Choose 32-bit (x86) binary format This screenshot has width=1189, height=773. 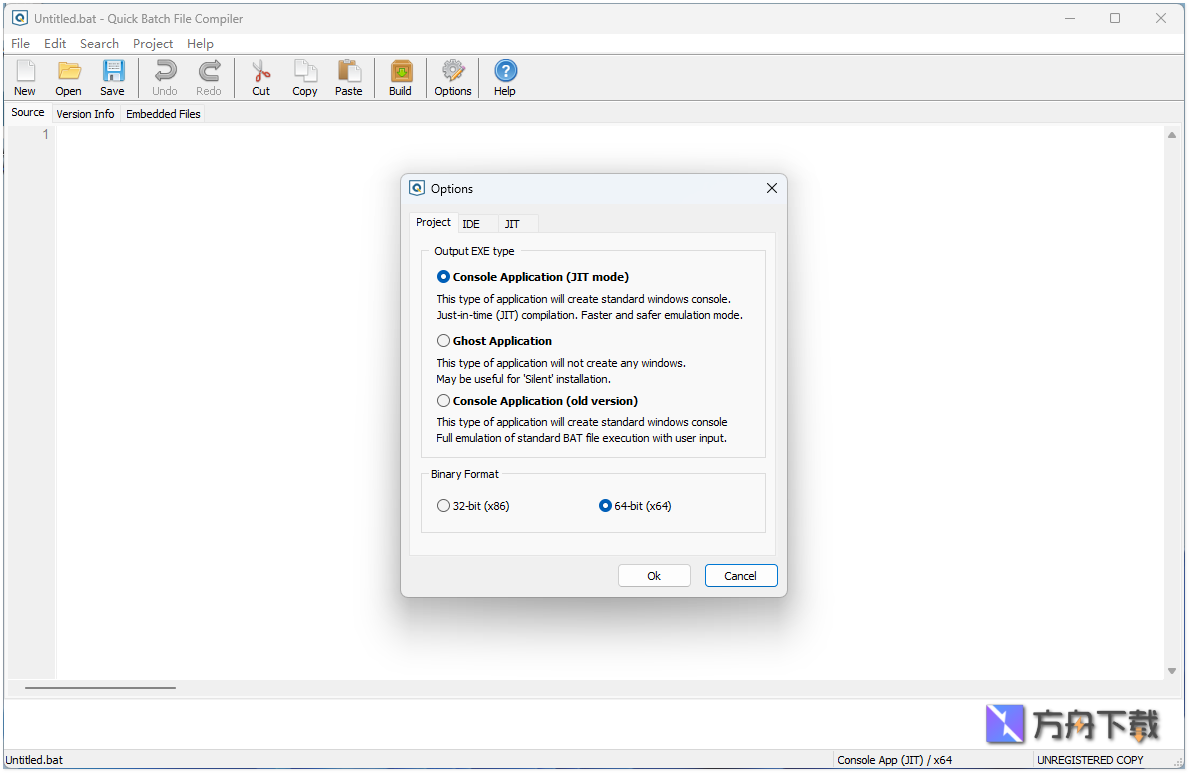point(443,505)
